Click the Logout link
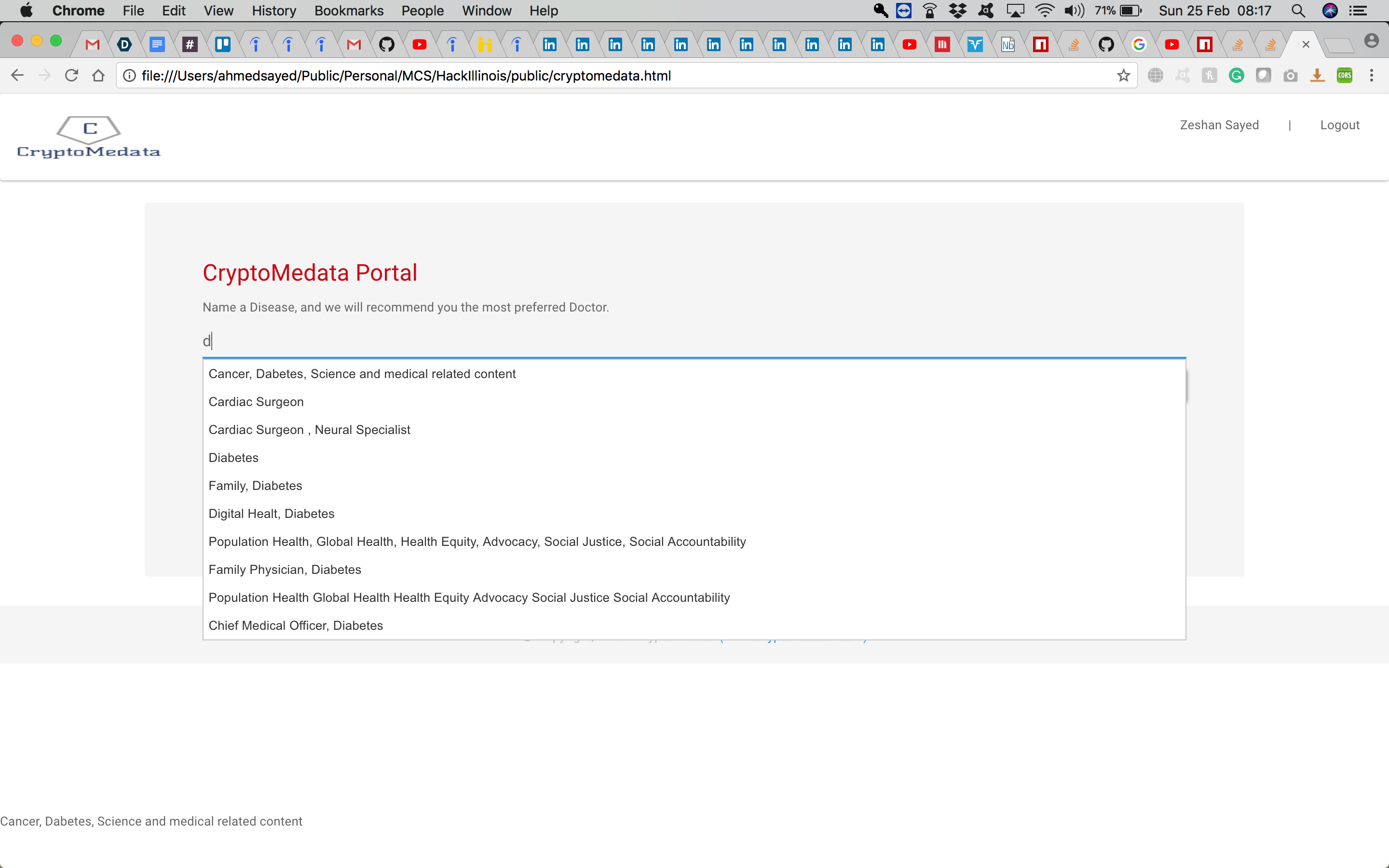1389x868 pixels. (1339, 125)
